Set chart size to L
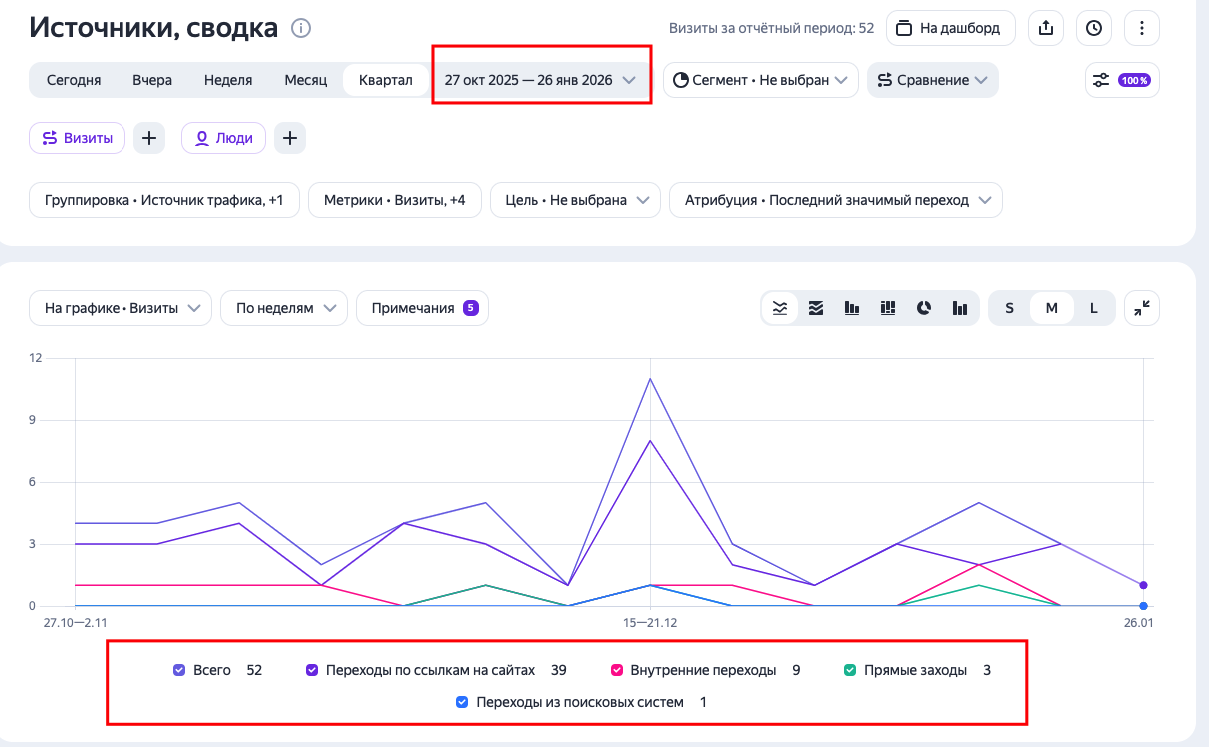Viewport: 1209px width, 747px height. coord(1094,308)
